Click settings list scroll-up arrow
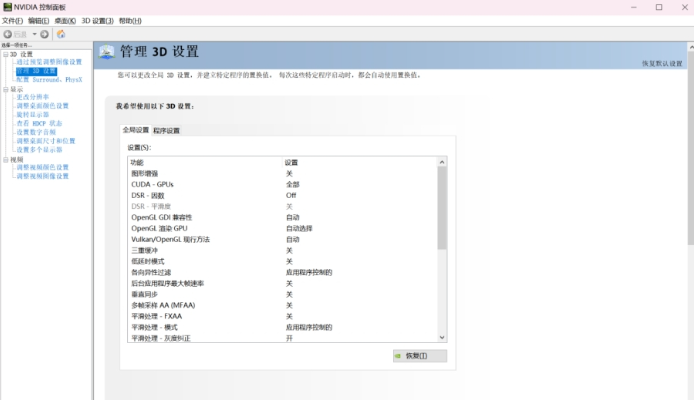694x400 pixels. click(442, 162)
